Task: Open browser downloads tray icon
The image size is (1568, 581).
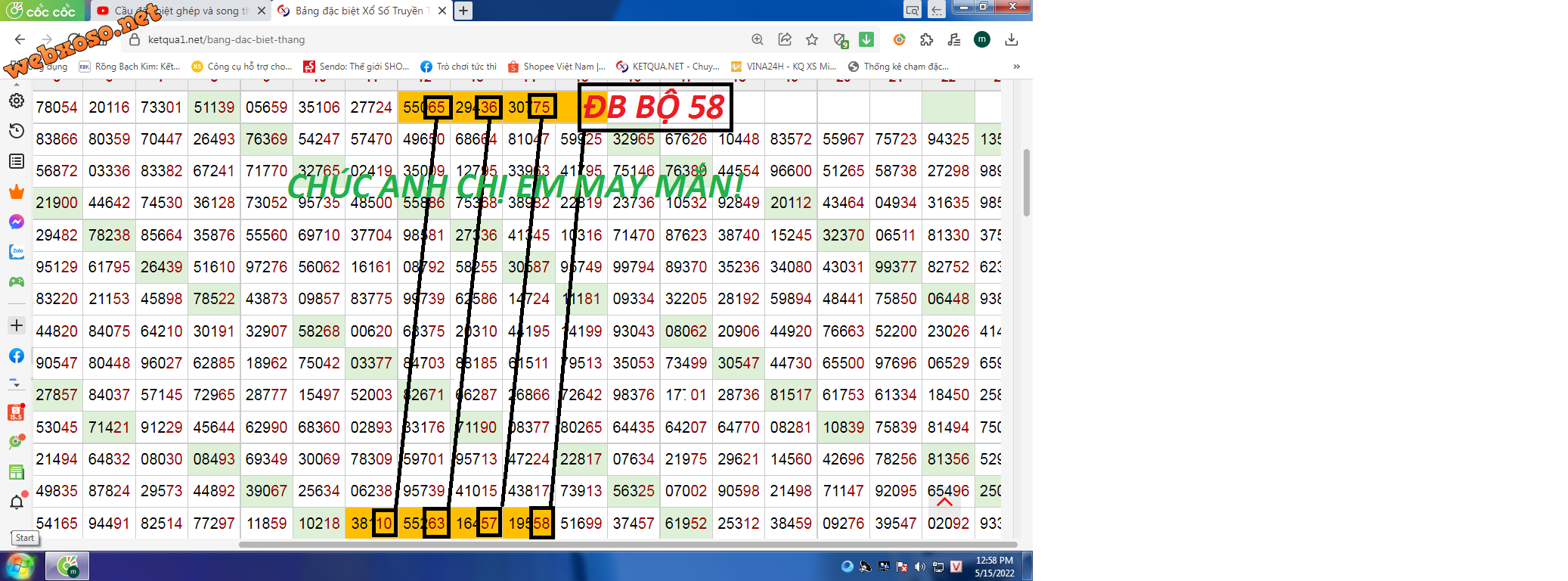Action: click(x=1012, y=39)
